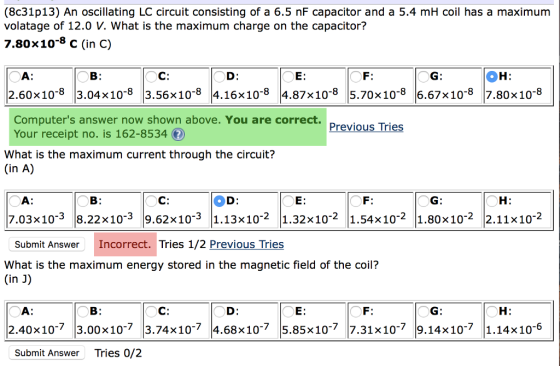Select option A 7.03×10⁻³ for maximum current
Viewport: 560px width, 366px height.
coord(15,201)
